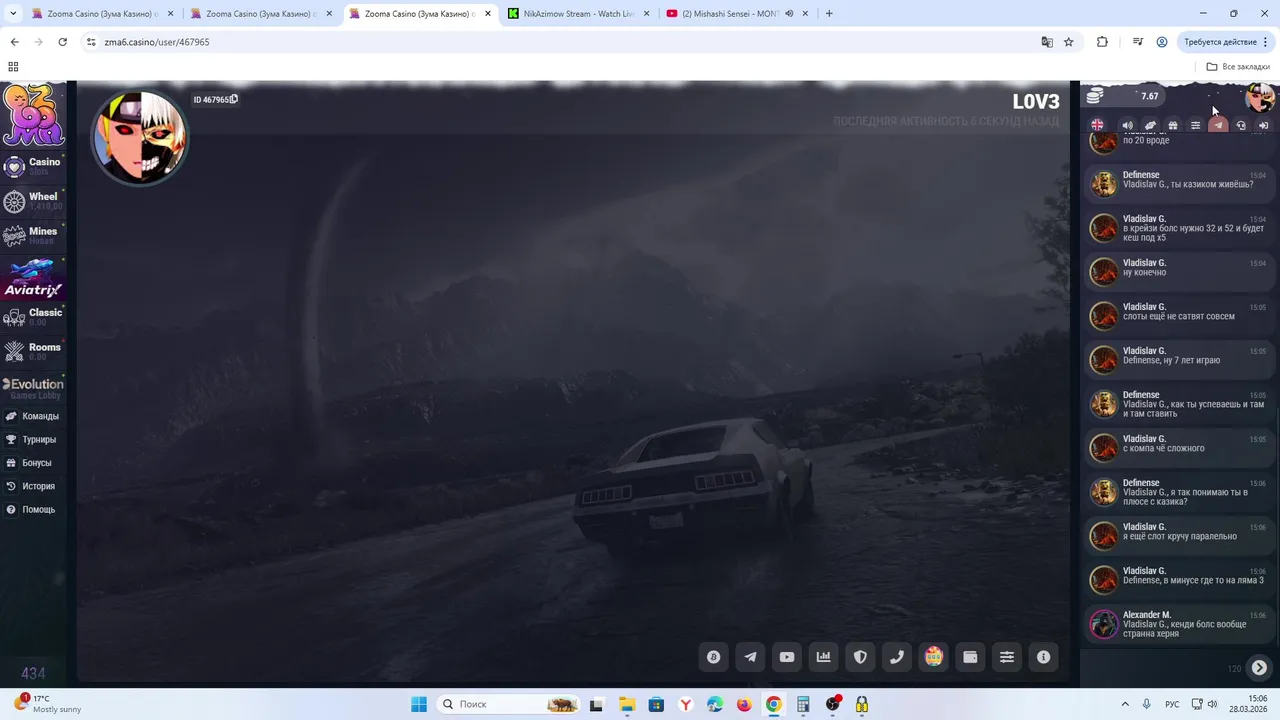Click the shield icon in profile toolbar
The image size is (1280, 720).
tap(860, 657)
